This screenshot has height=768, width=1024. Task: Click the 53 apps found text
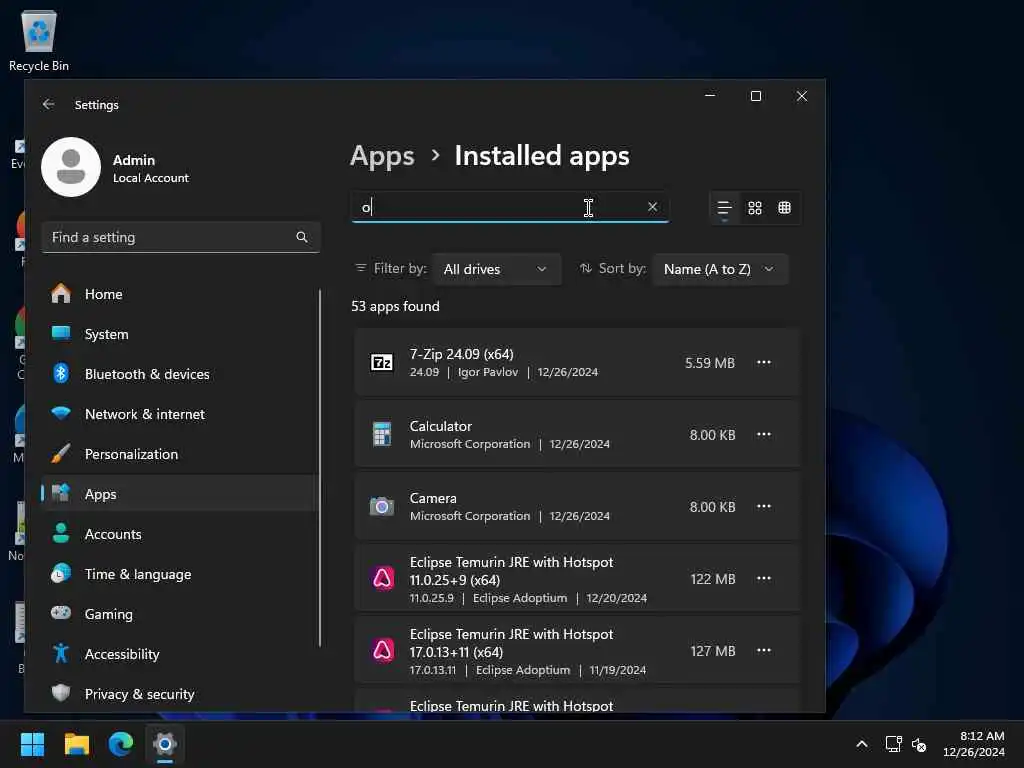[395, 306]
